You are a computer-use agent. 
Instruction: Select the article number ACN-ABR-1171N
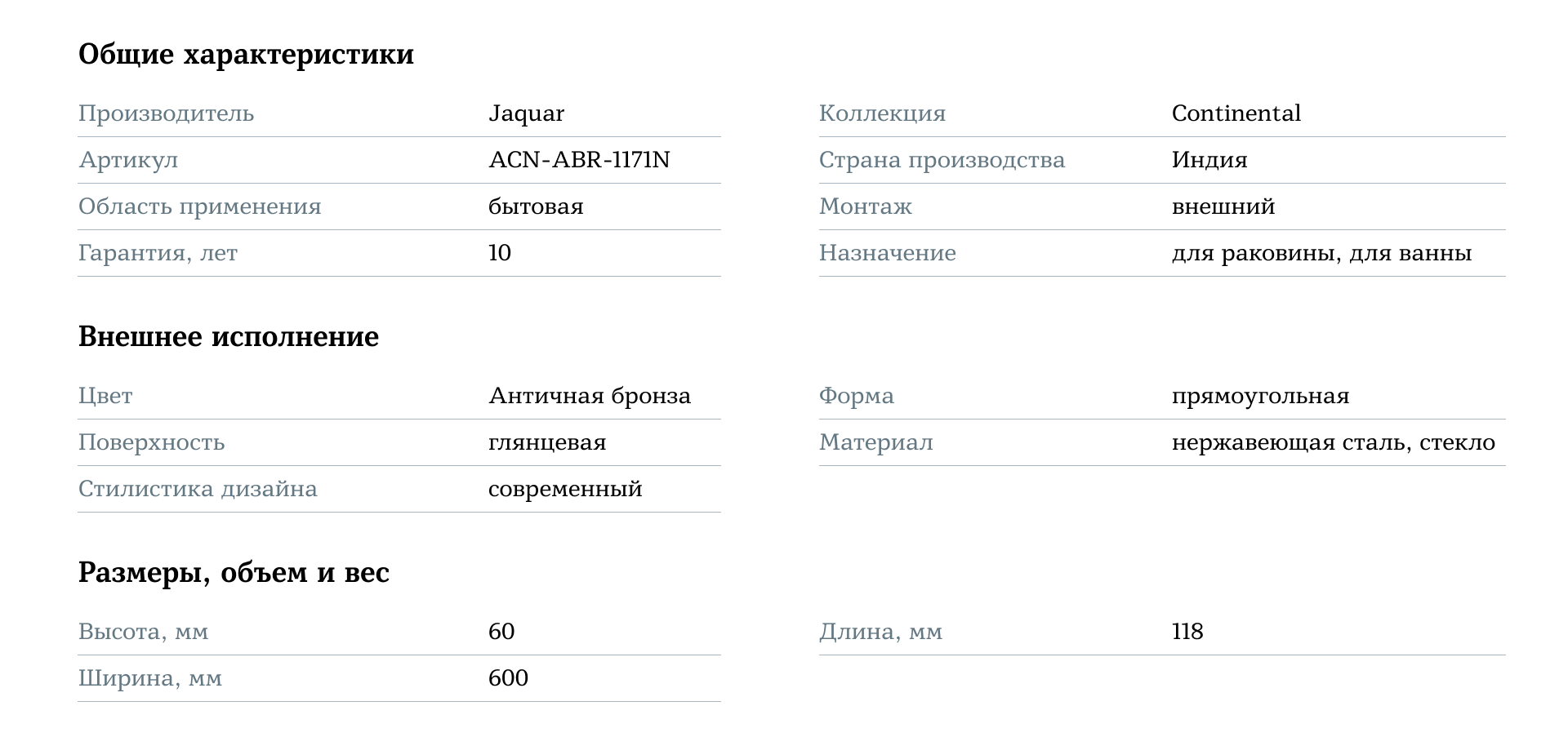click(579, 160)
